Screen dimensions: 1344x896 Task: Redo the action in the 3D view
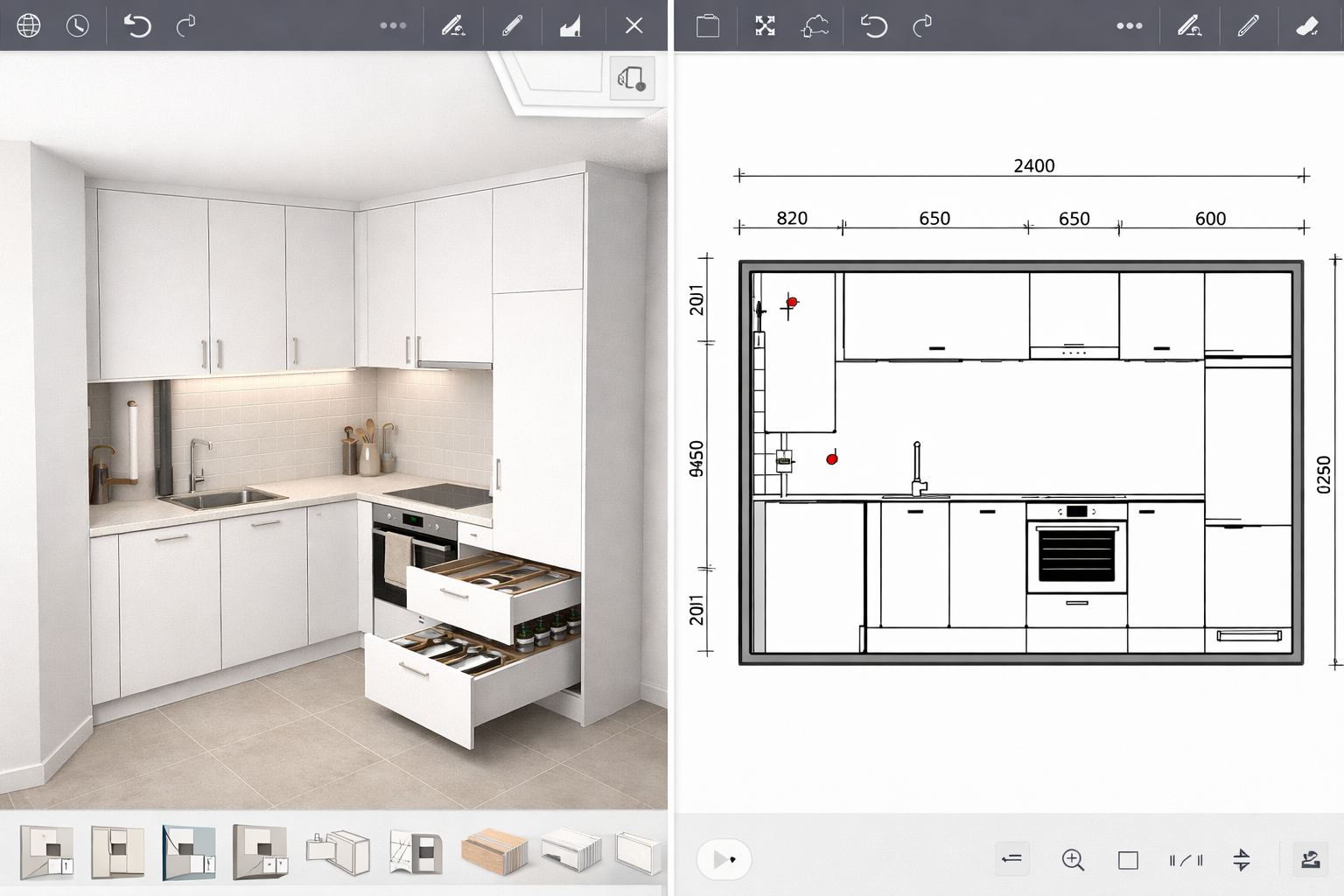click(185, 25)
